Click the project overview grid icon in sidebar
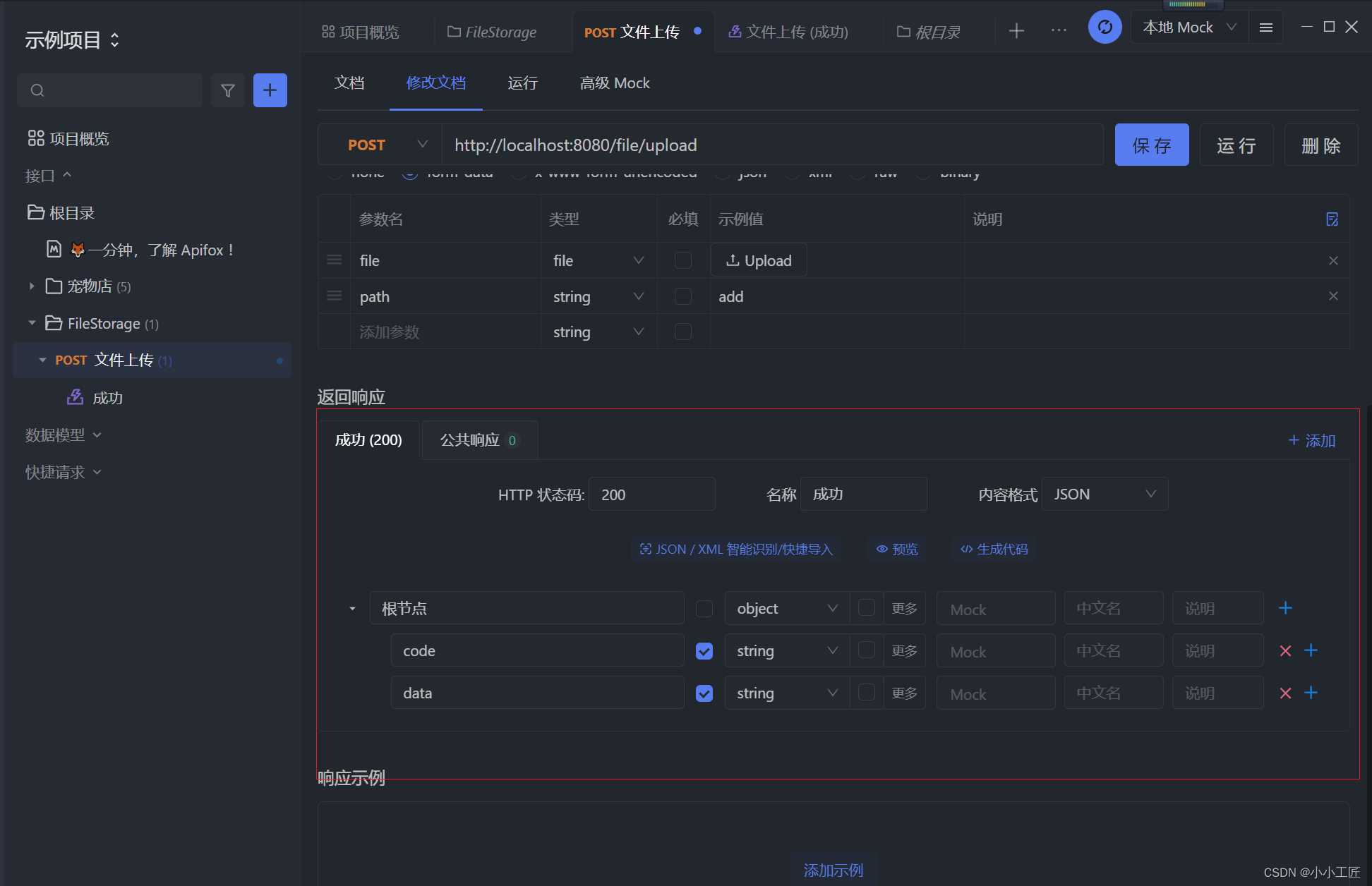This screenshot has height=886, width=1372. [36, 138]
